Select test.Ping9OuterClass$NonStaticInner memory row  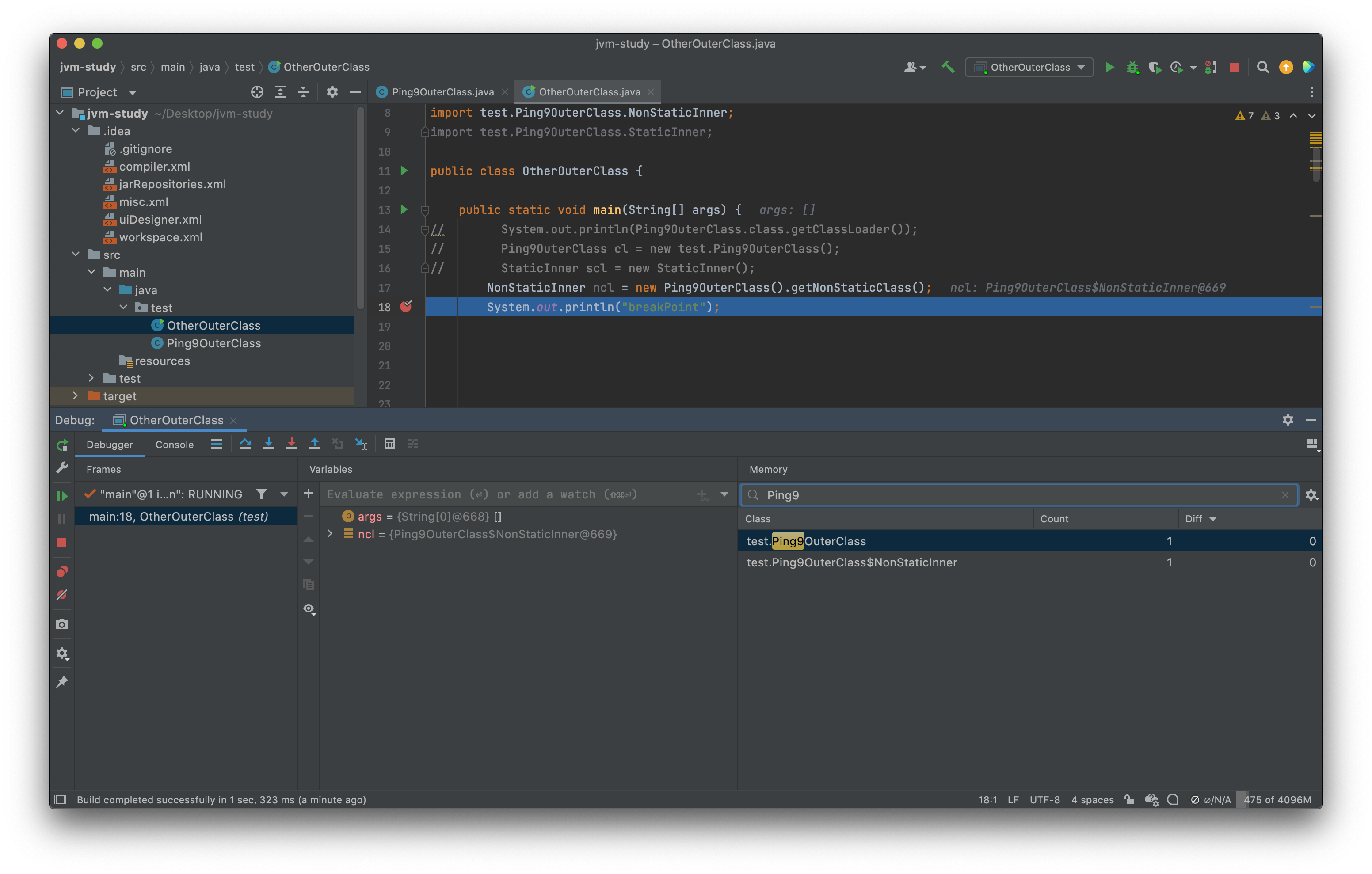851,562
